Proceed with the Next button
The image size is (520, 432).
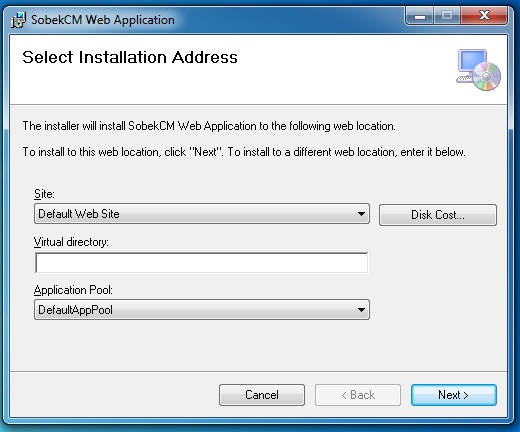(454, 395)
